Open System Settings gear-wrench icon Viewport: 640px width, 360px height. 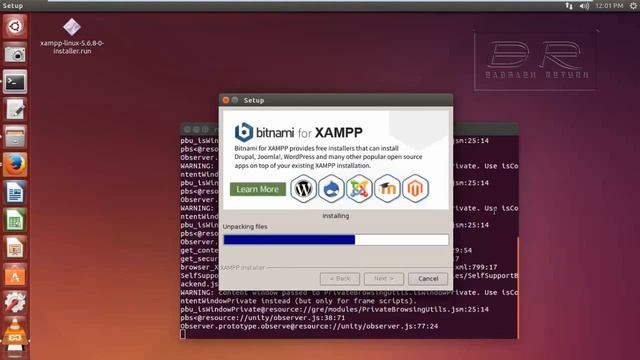(x=15, y=303)
